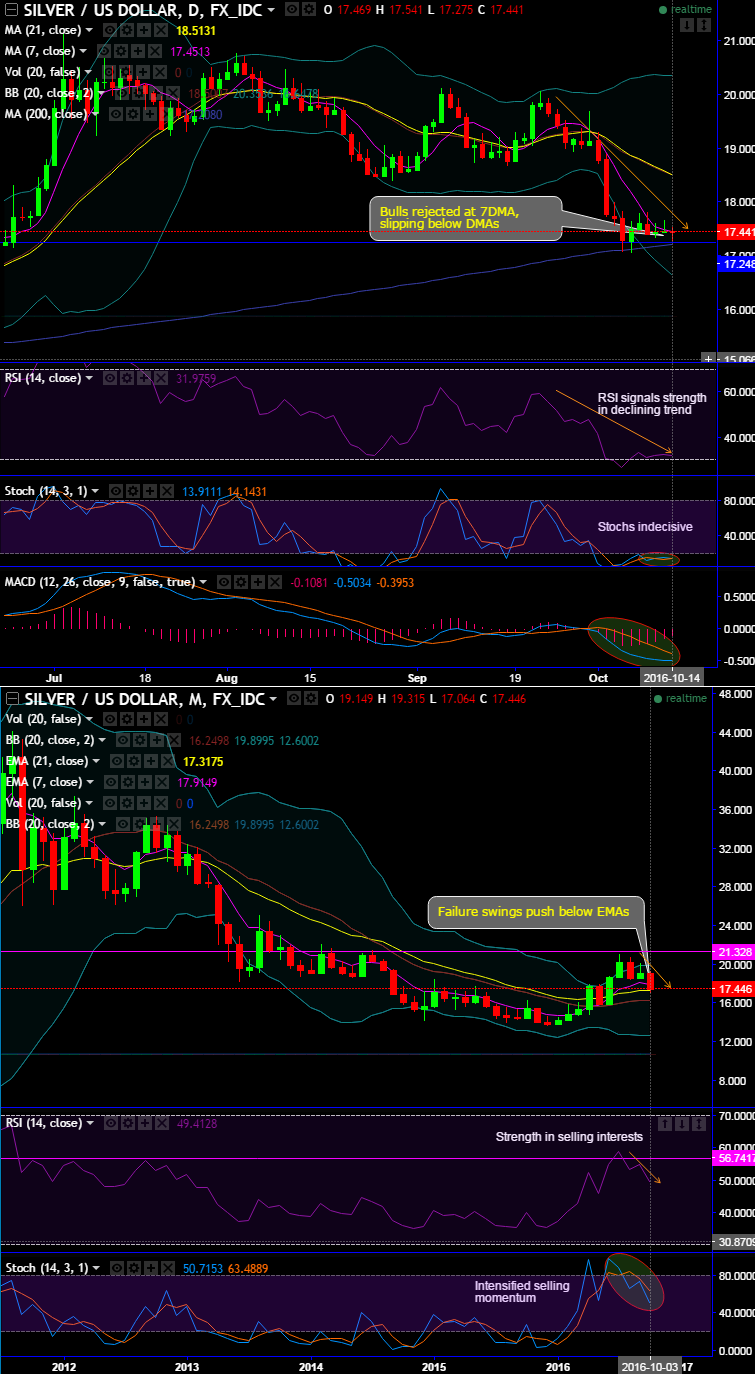Open settings gear for monthly RSI (14, close)
This screenshot has height=1374, width=755.
pyautogui.click(x=128, y=1123)
